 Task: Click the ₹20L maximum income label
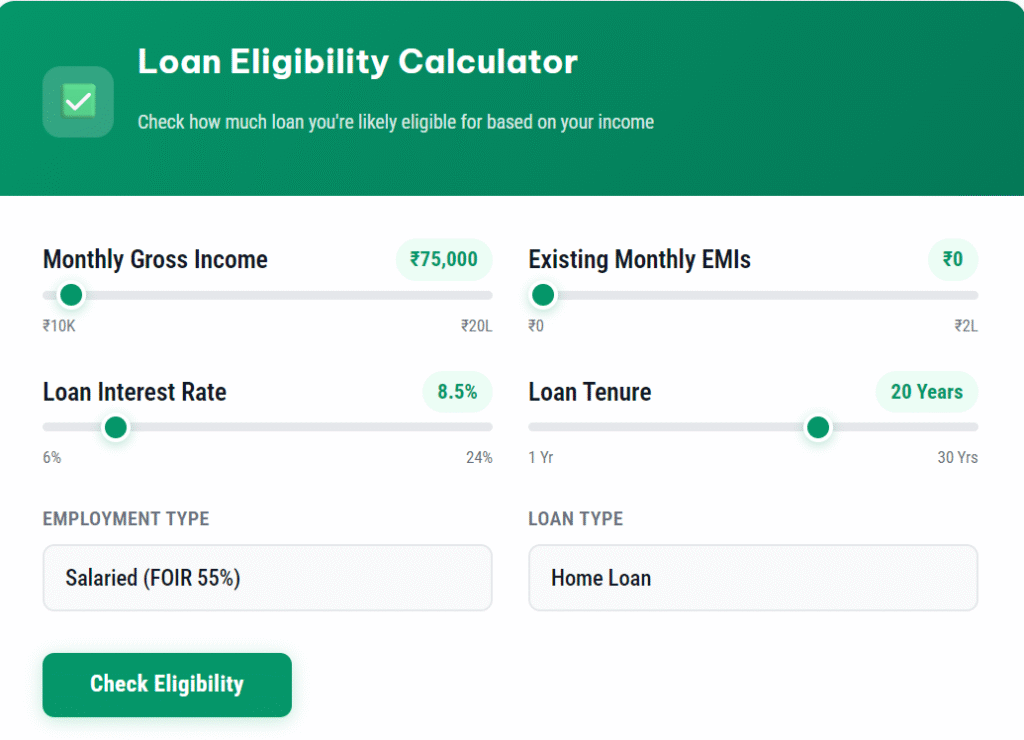[x=477, y=326]
